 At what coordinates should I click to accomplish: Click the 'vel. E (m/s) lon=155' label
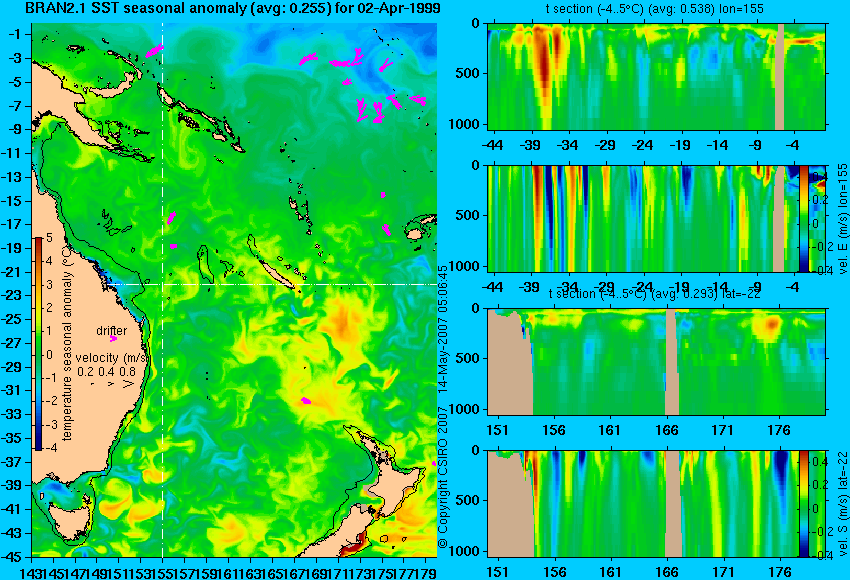843,218
